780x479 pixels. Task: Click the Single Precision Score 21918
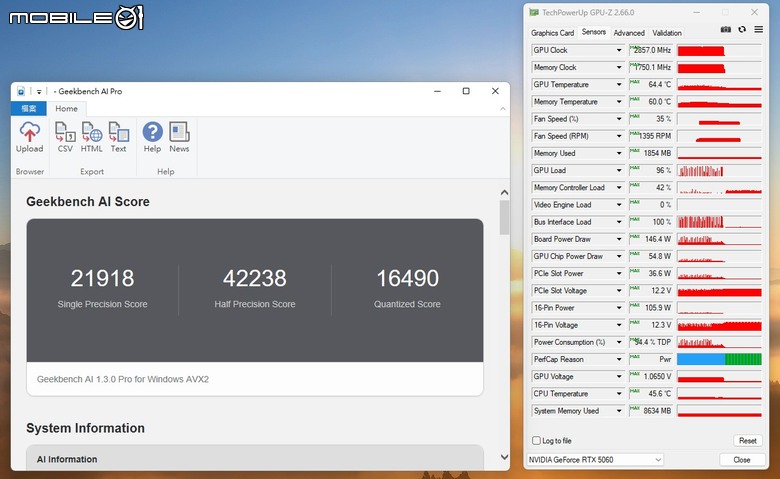pos(102,278)
